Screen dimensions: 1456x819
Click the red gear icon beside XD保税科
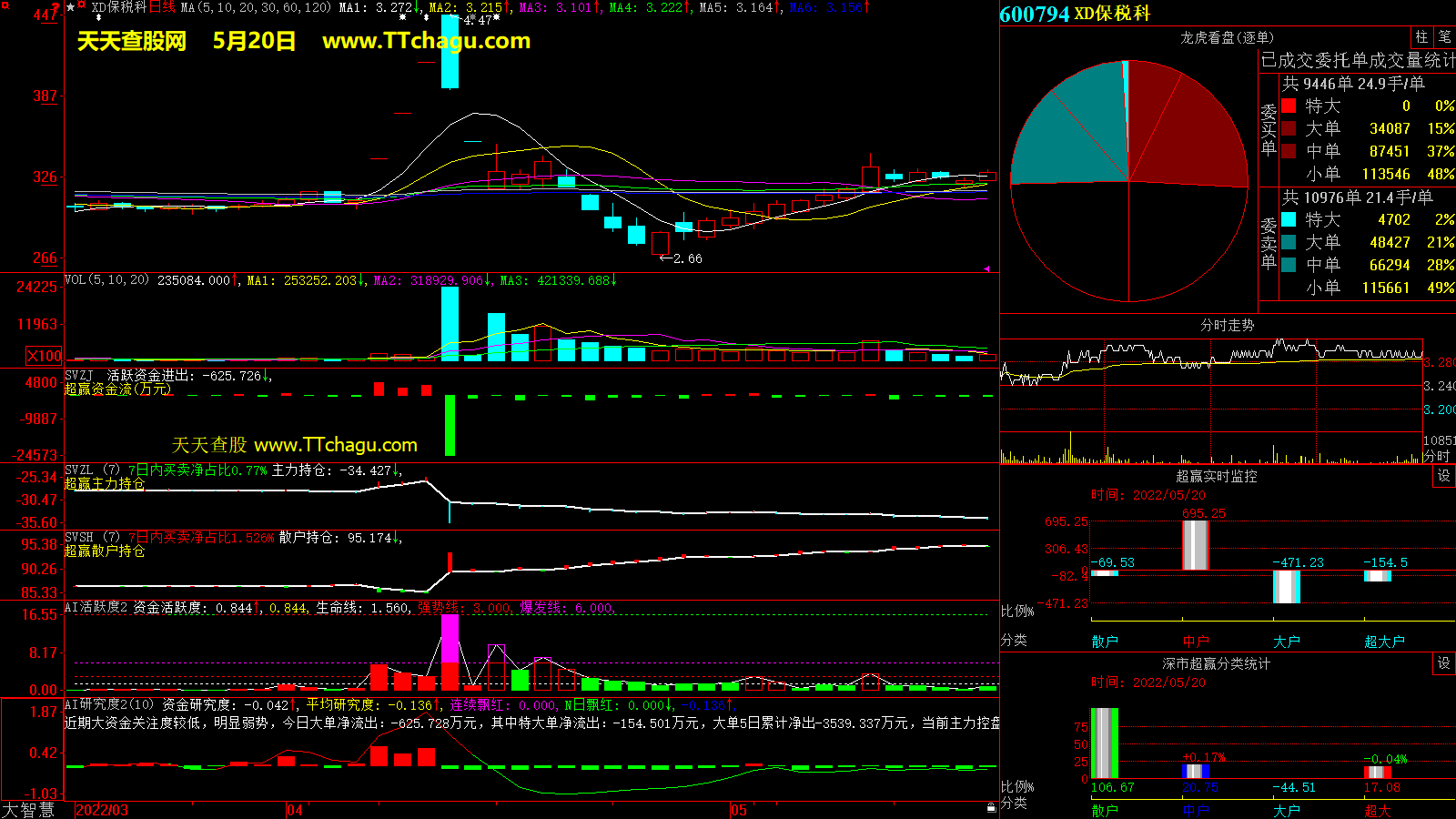[x=82, y=5]
